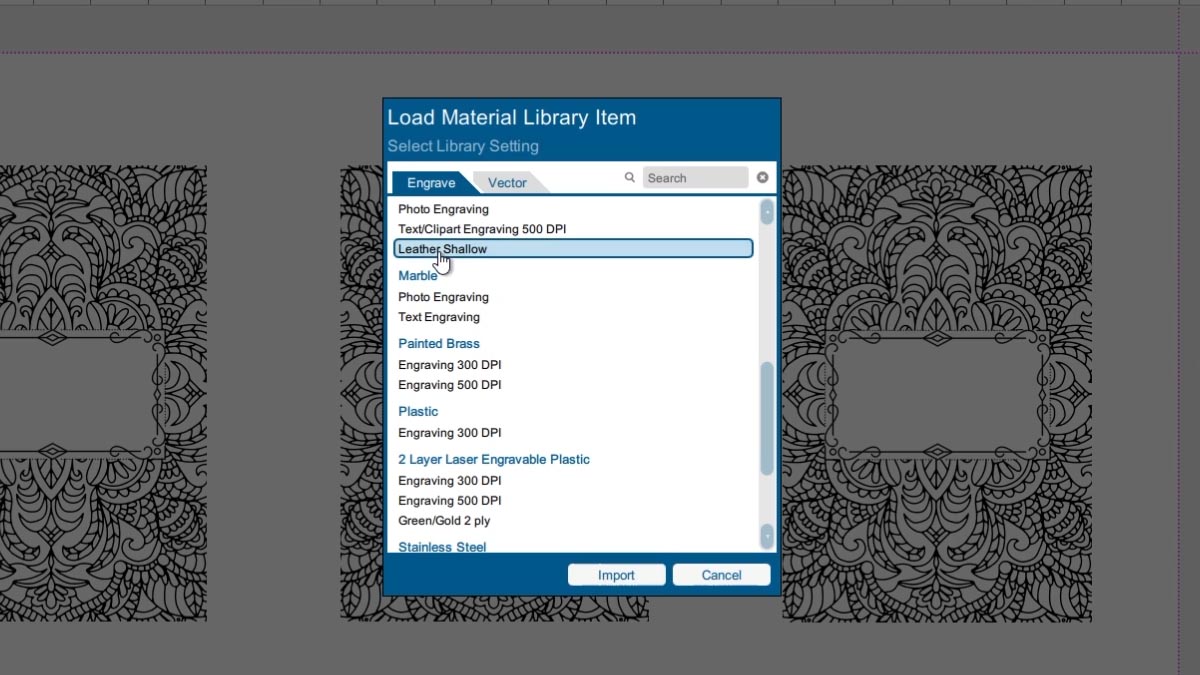Image resolution: width=1200 pixels, height=675 pixels.
Task: Pick Engraving 300 DPI under Plastic
Action: click(x=450, y=433)
